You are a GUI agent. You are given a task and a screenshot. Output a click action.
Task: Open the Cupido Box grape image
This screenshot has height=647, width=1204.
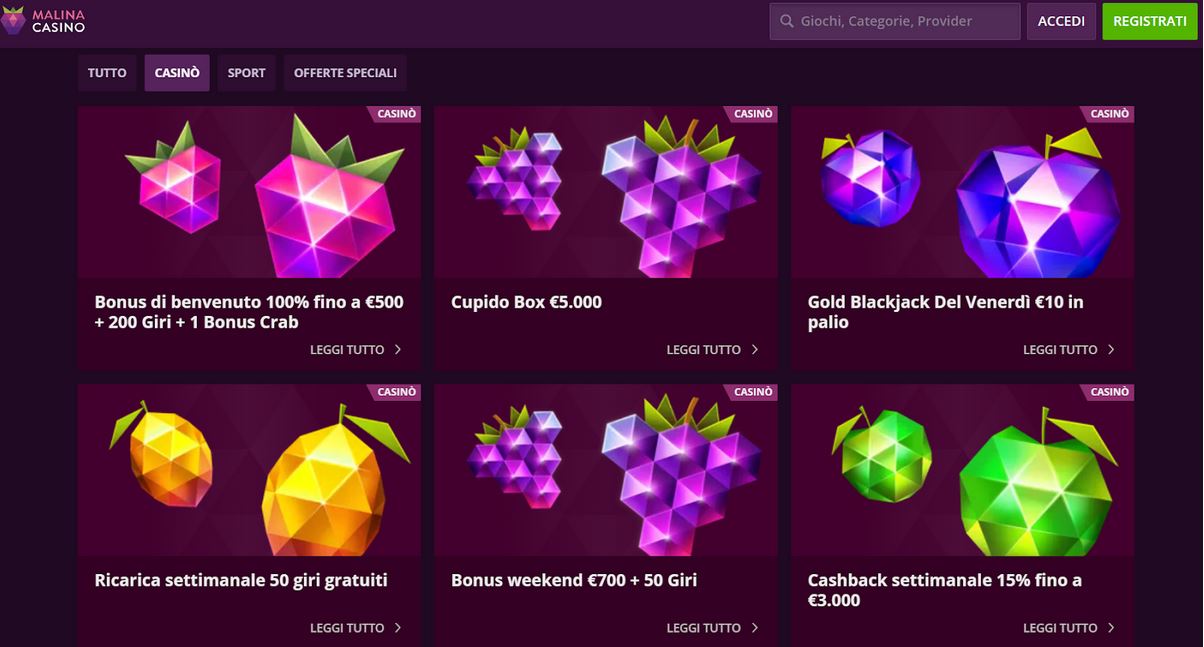(x=606, y=192)
